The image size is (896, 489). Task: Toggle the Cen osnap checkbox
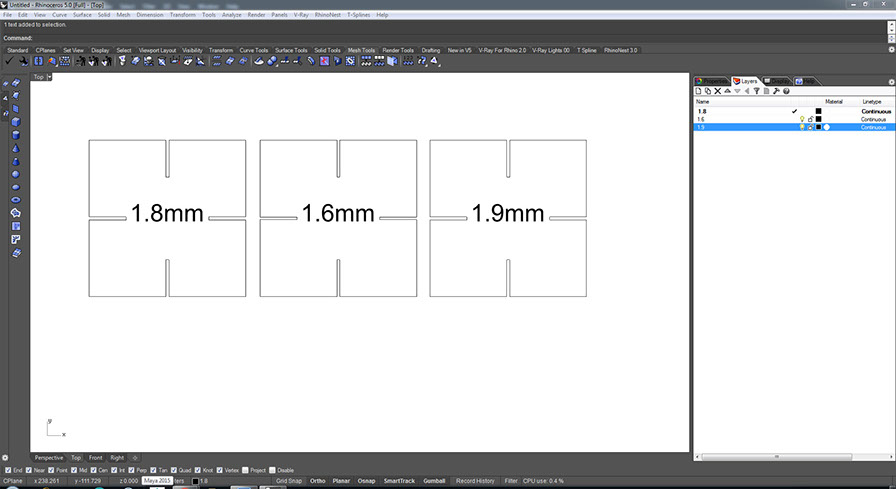click(94, 470)
